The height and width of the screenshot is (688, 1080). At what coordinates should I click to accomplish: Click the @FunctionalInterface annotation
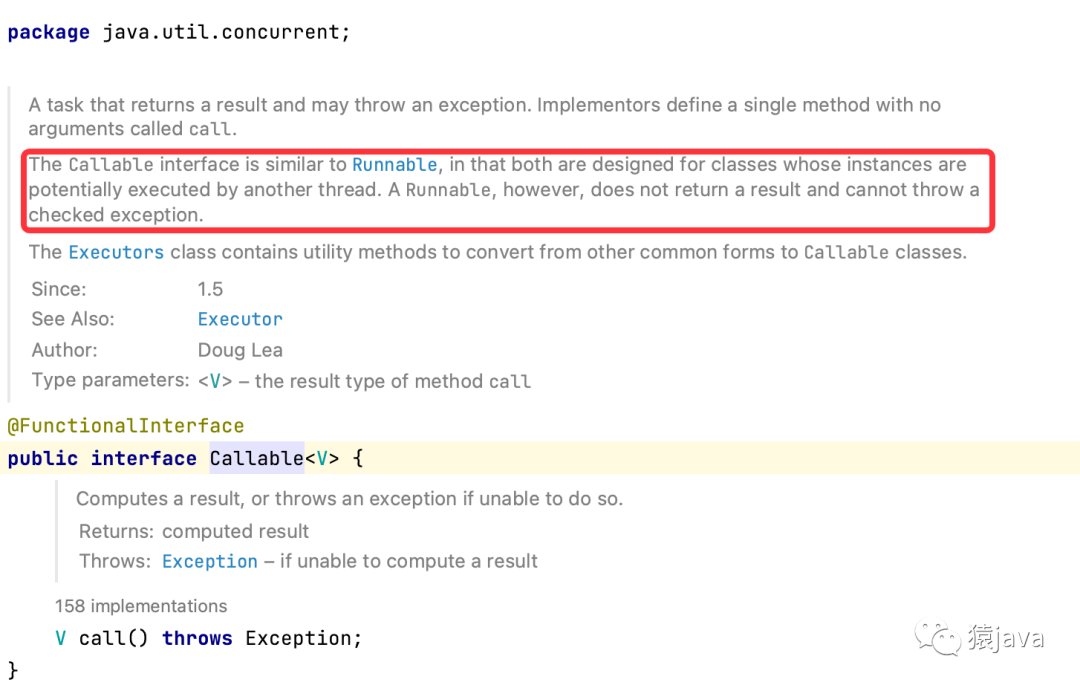pyautogui.click(x=126, y=426)
